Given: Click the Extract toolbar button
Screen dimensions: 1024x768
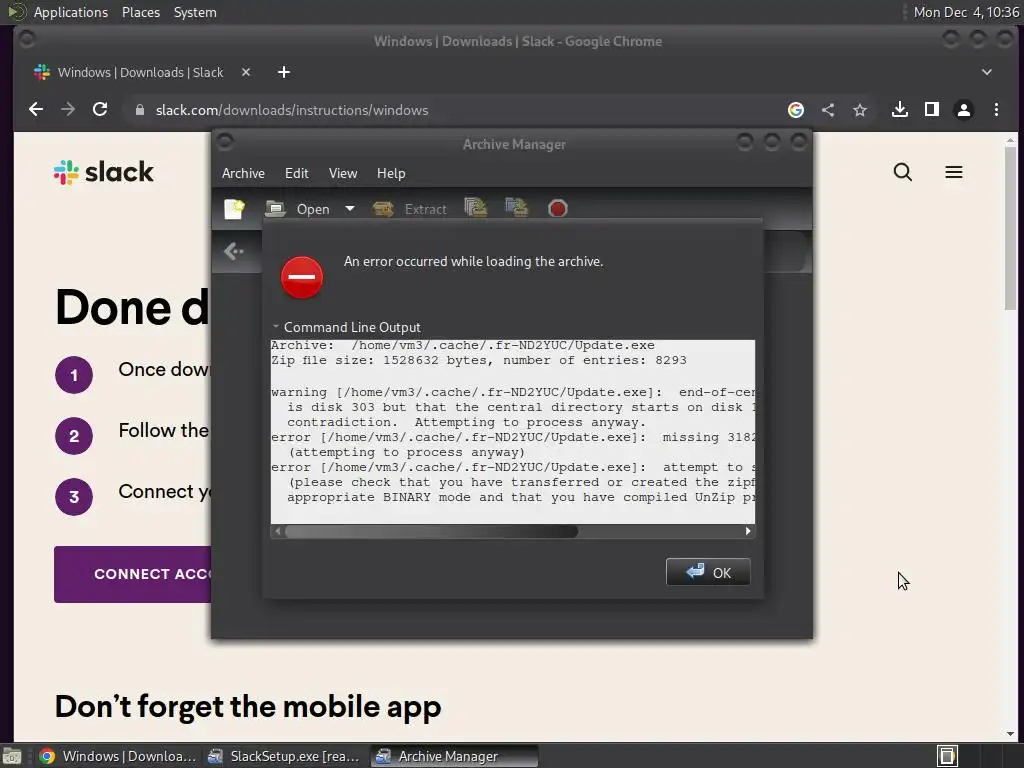Looking at the screenshot, I should click(x=410, y=209).
